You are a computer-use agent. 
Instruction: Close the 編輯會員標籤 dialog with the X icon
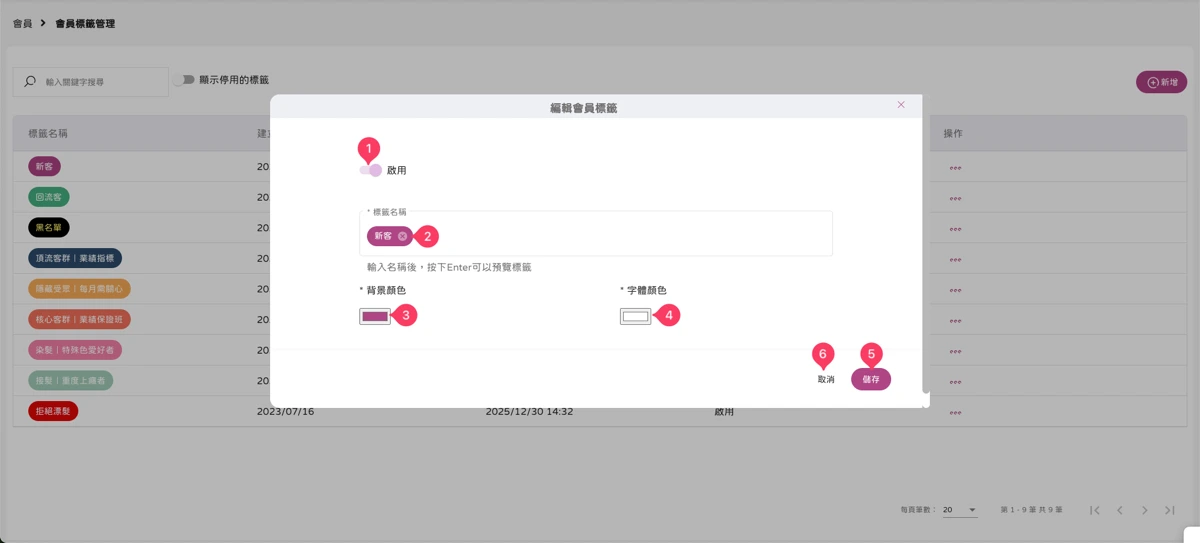coord(901,105)
